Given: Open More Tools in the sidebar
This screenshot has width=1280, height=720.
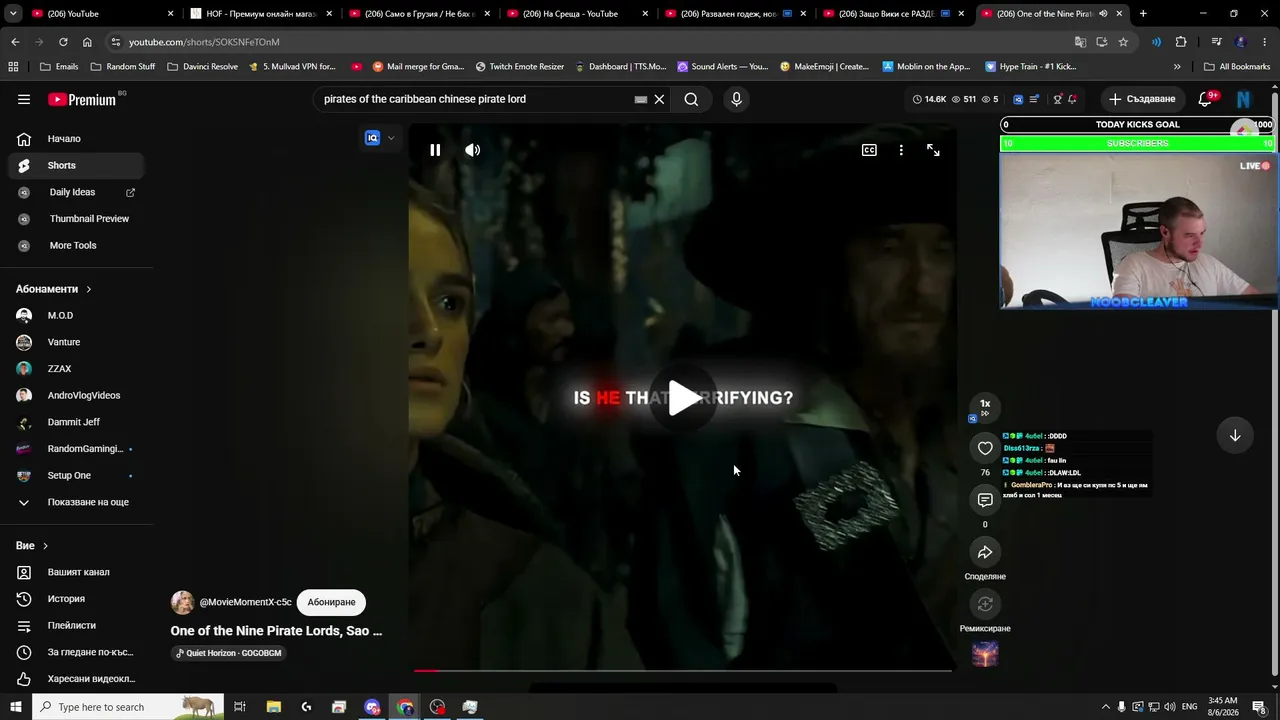Looking at the screenshot, I should [x=76, y=245].
